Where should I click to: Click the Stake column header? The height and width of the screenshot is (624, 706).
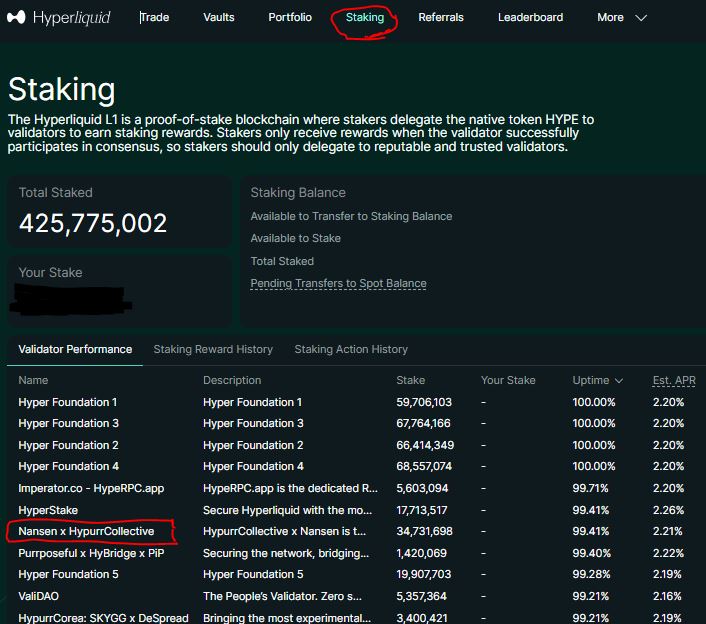(x=411, y=380)
